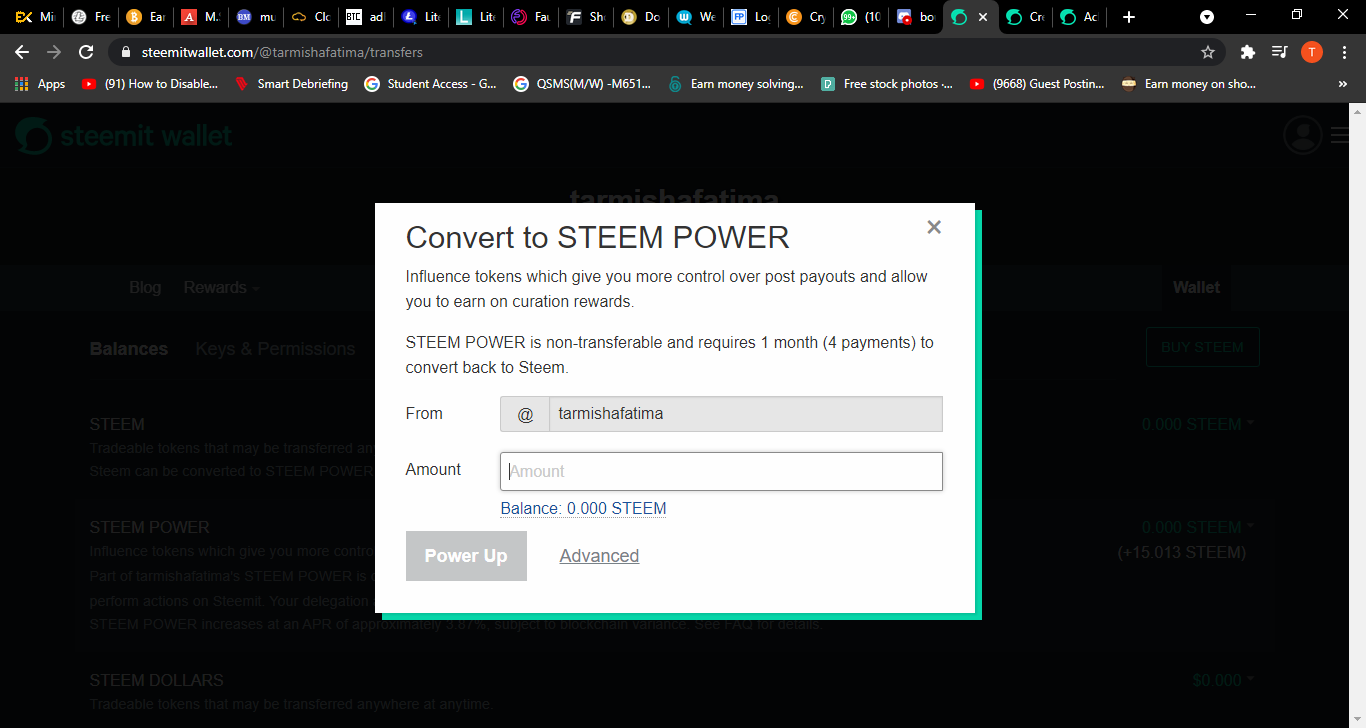
Task: Switch to the "We" browser tab
Action: coord(695,17)
